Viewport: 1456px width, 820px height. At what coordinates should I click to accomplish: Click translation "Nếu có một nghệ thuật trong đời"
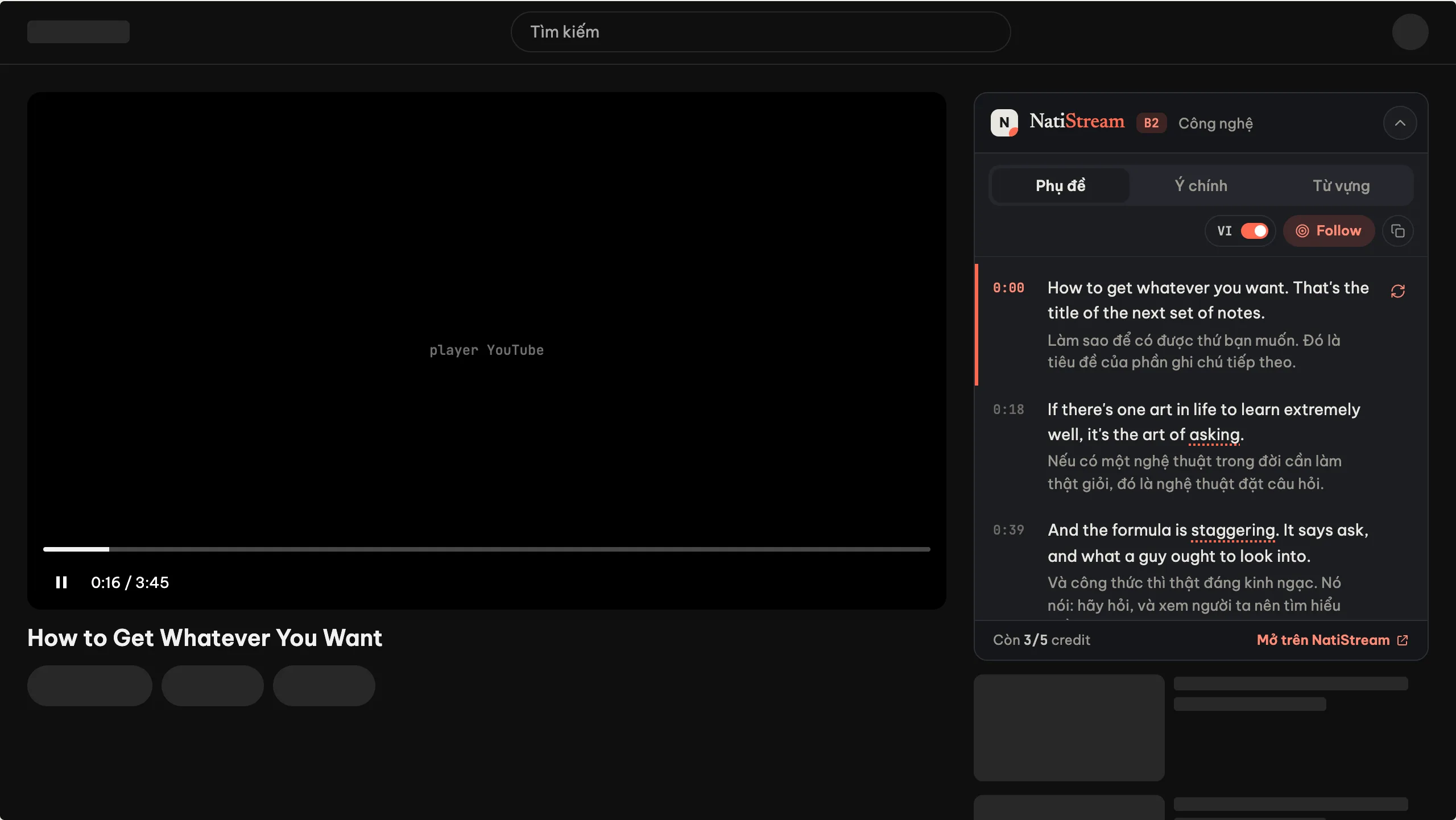[x=1194, y=472]
